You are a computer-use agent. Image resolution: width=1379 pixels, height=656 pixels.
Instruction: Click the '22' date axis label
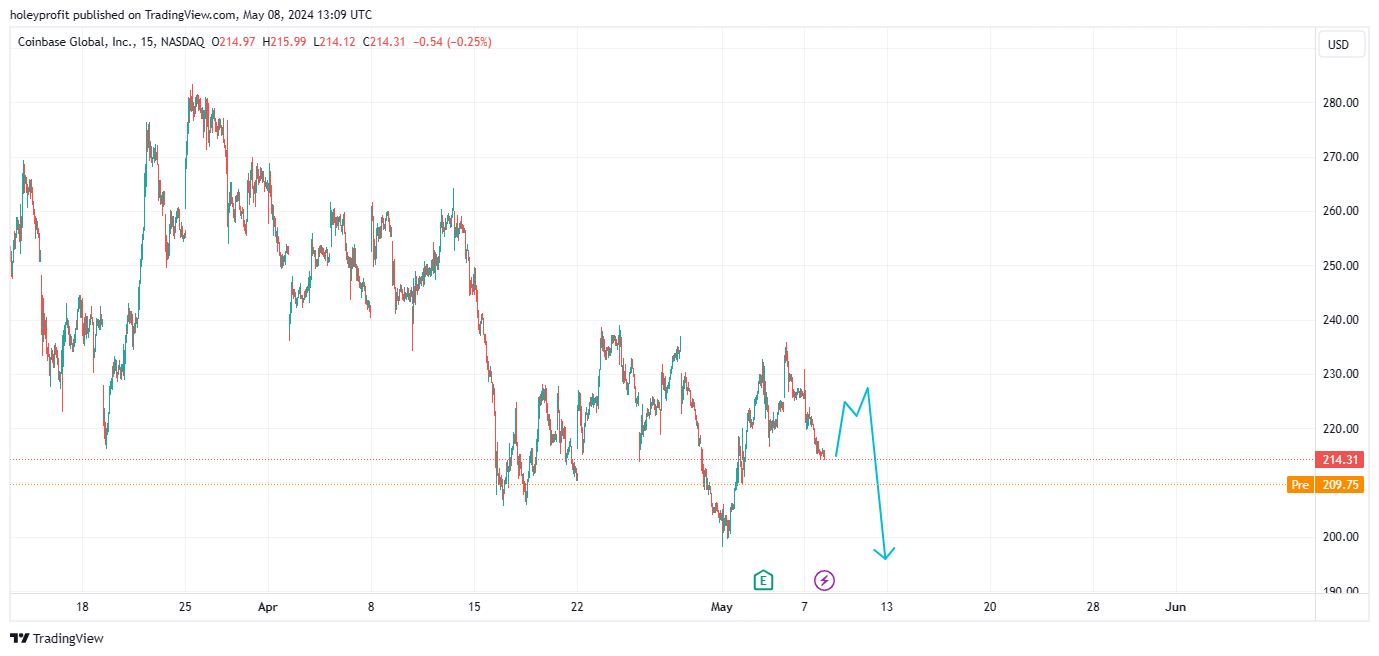tap(577, 607)
